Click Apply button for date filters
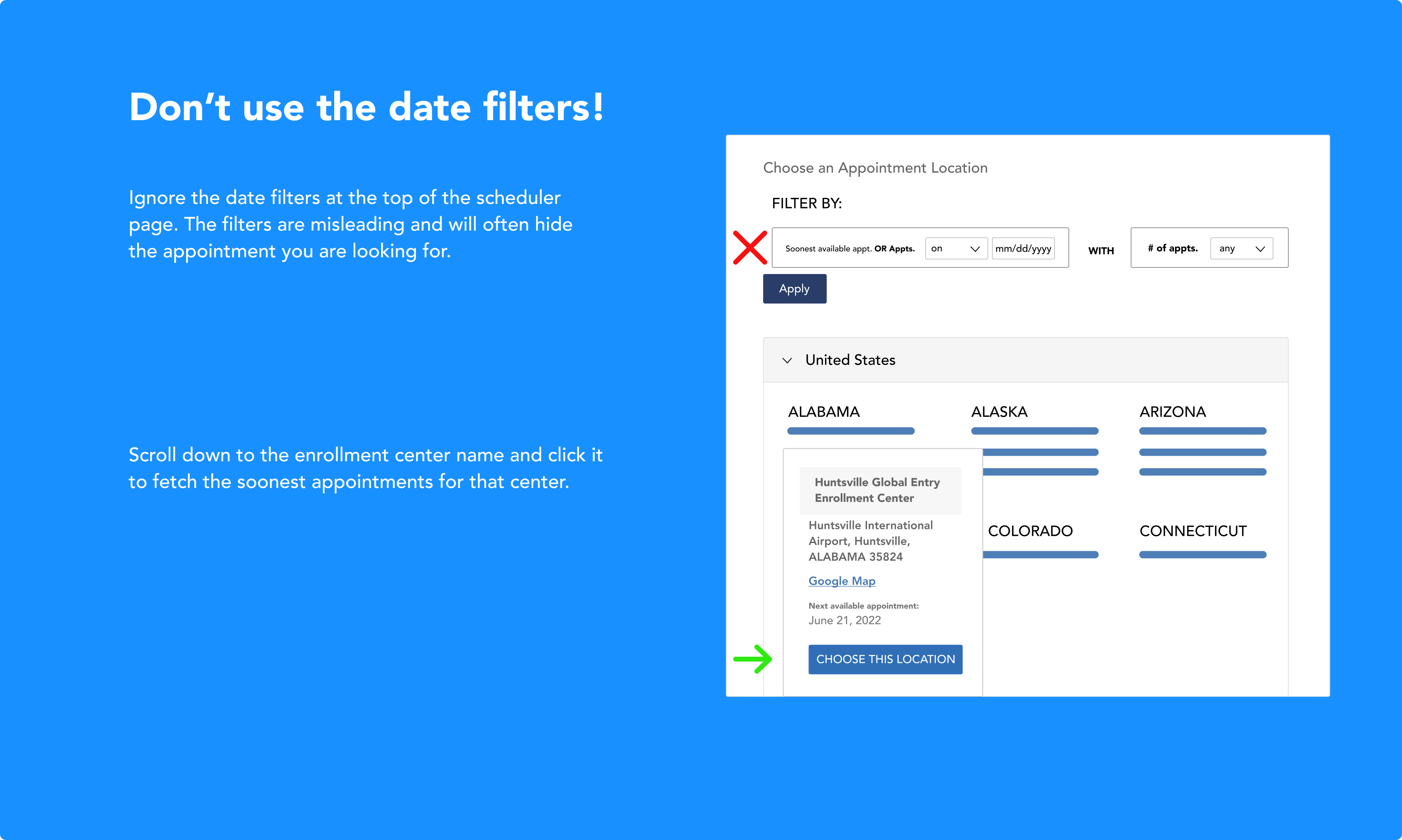The width and height of the screenshot is (1402, 840). coord(796,288)
